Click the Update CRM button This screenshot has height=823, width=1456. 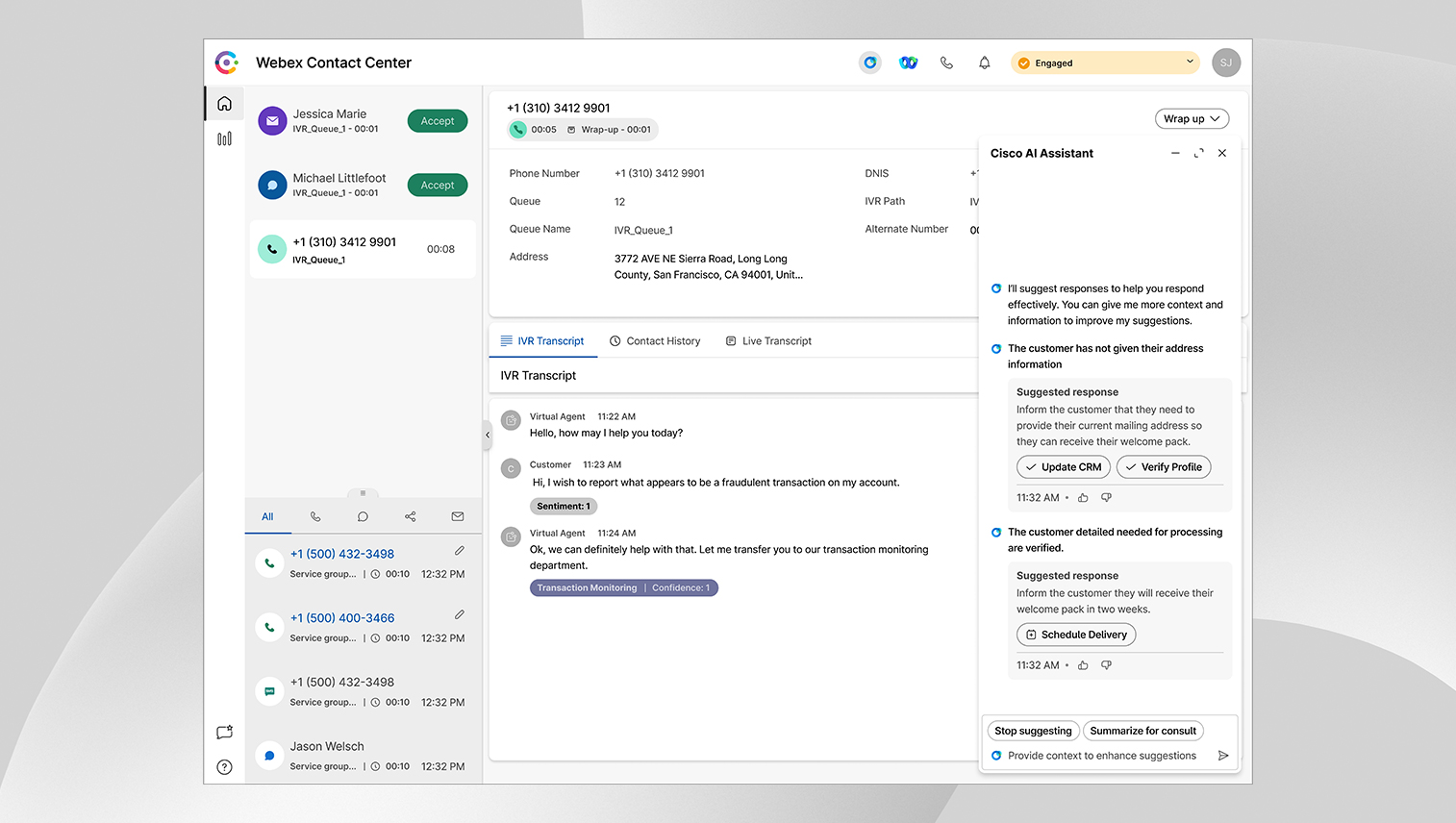pyautogui.click(x=1064, y=467)
